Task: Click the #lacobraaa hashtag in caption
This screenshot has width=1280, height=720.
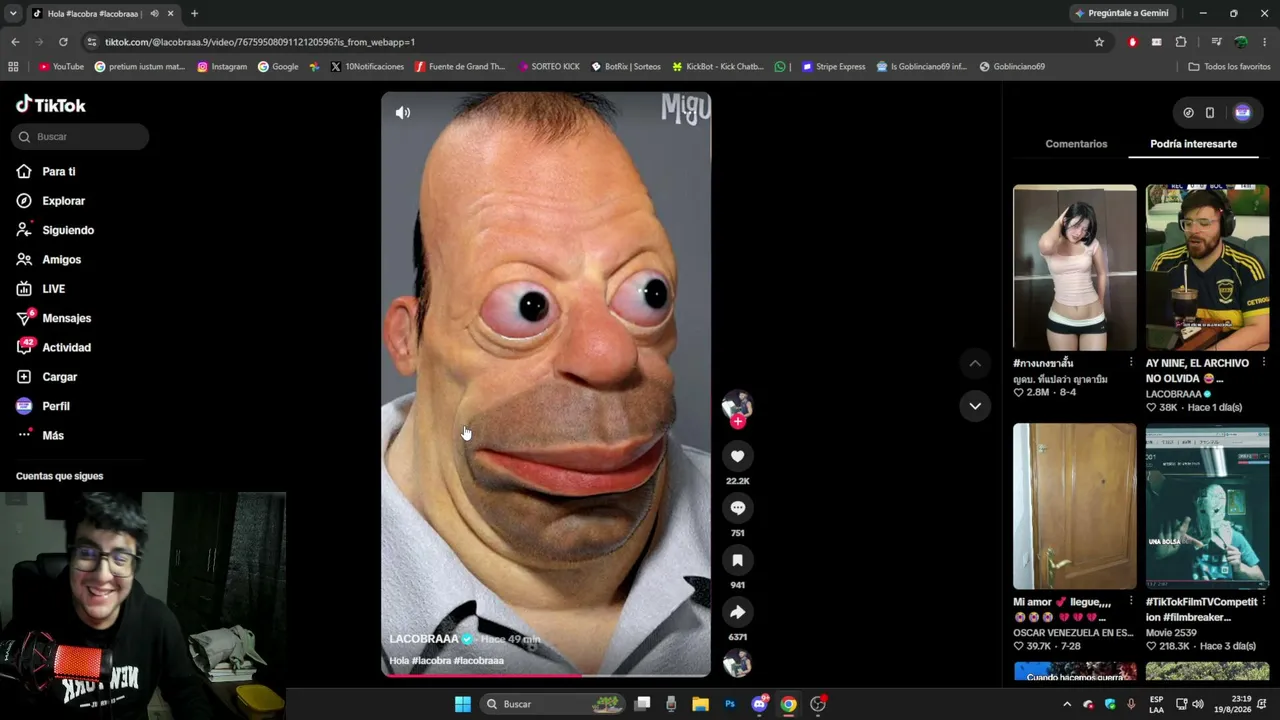Action: coord(479,661)
